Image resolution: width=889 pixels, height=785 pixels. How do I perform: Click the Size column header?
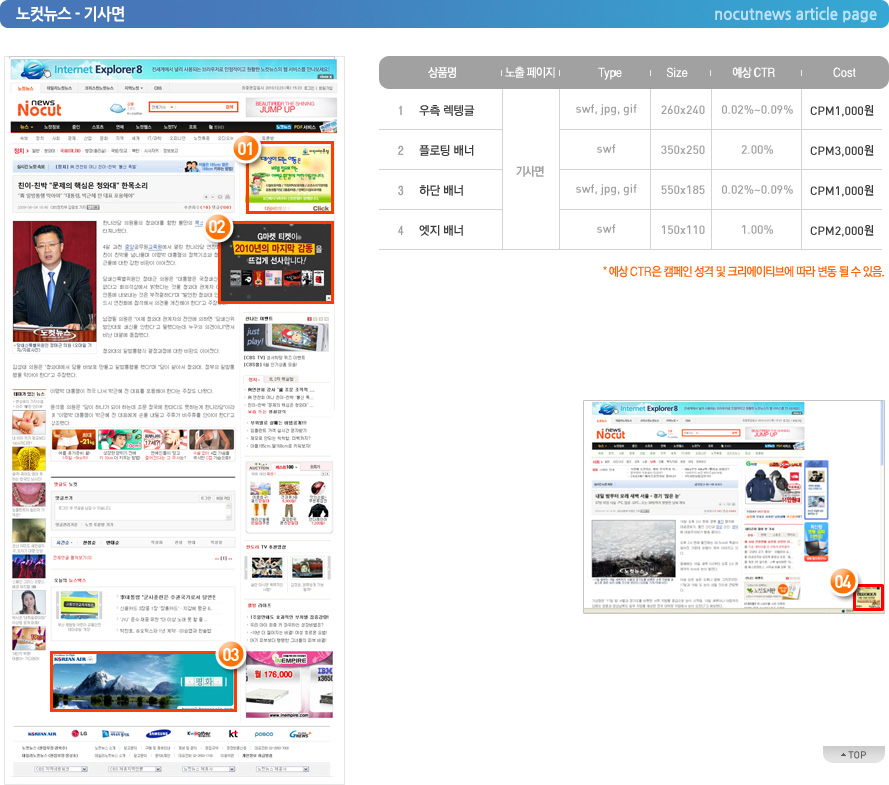click(x=676, y=73)
